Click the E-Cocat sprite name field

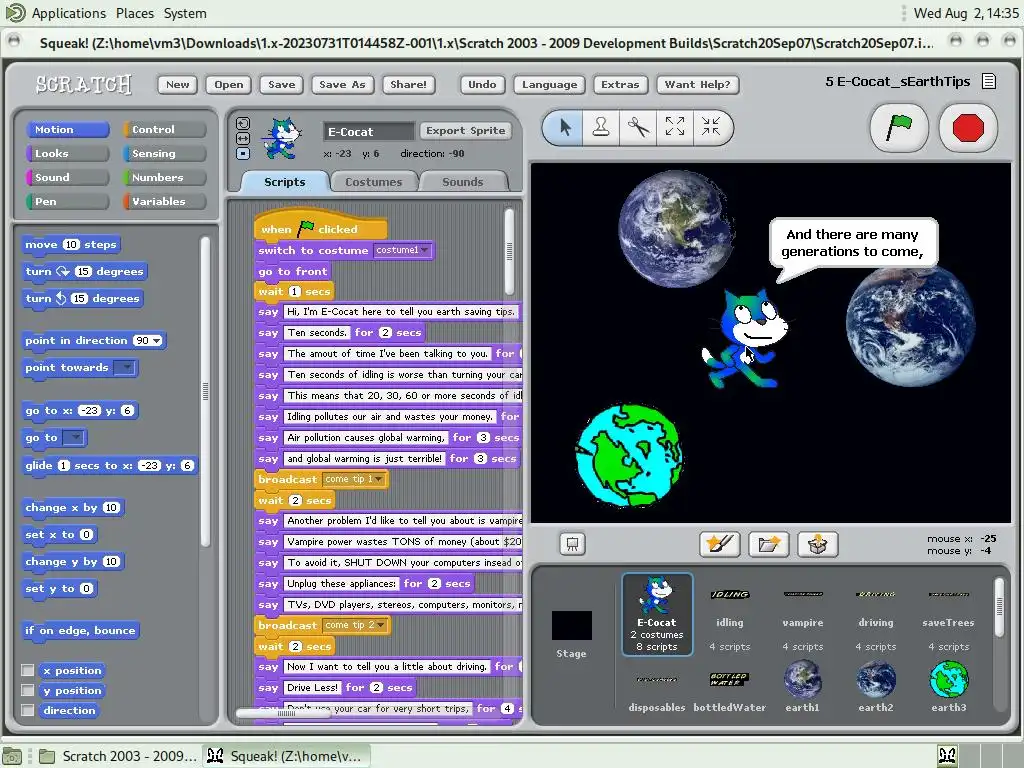pyautogui.click(x=369, y=131)
